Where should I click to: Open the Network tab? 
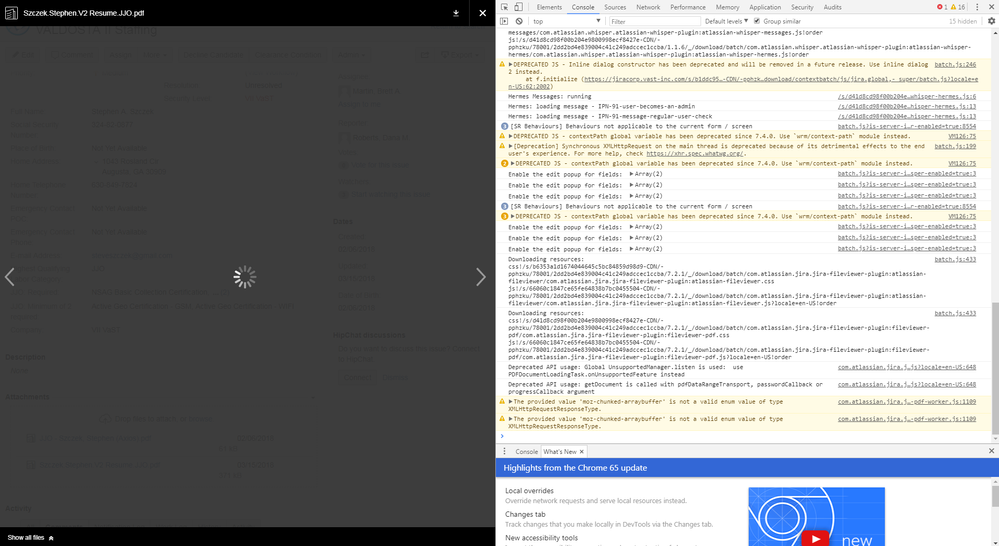(x=648, y=7)
